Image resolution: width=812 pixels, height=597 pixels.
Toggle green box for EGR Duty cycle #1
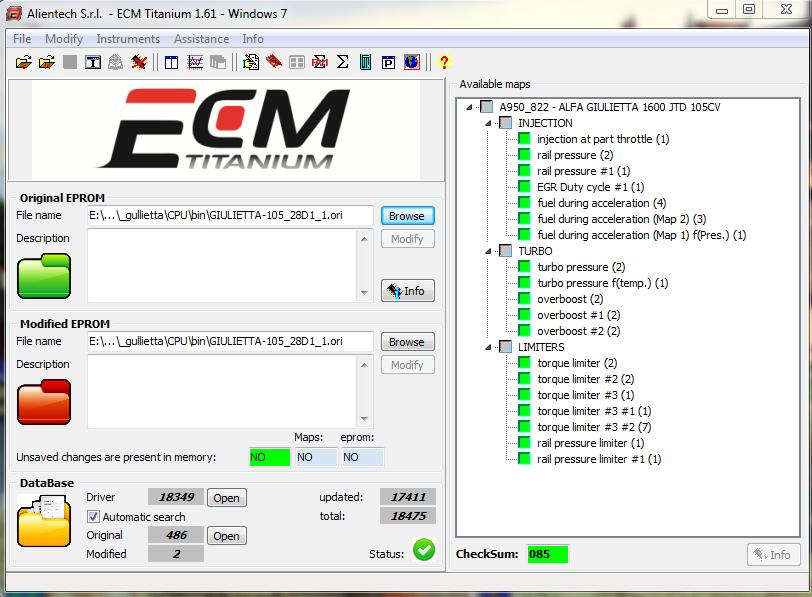[525, 187]
